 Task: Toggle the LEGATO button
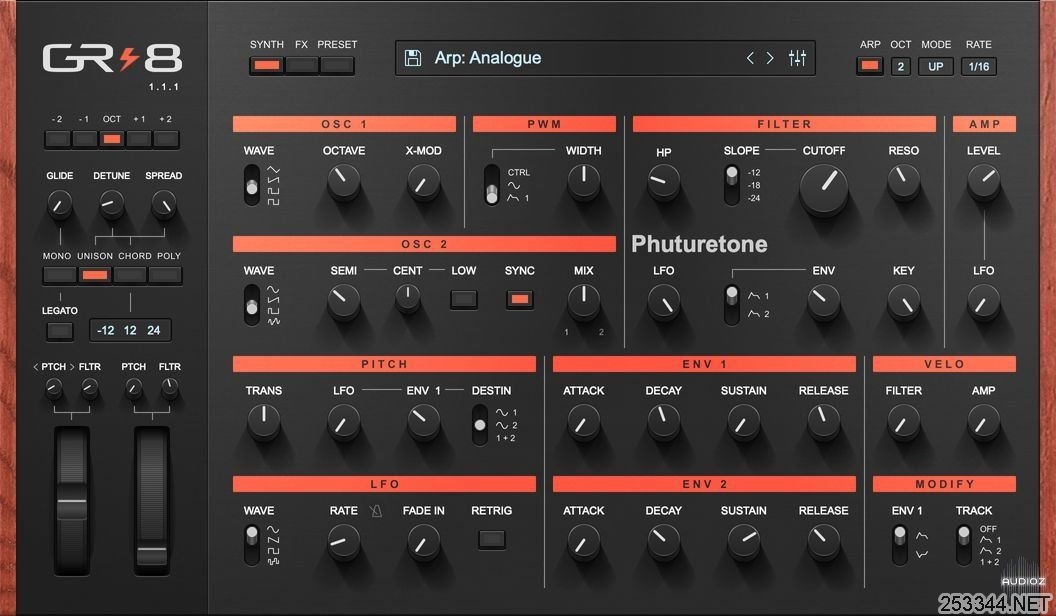pyautogui.click(x=59, y=331)
